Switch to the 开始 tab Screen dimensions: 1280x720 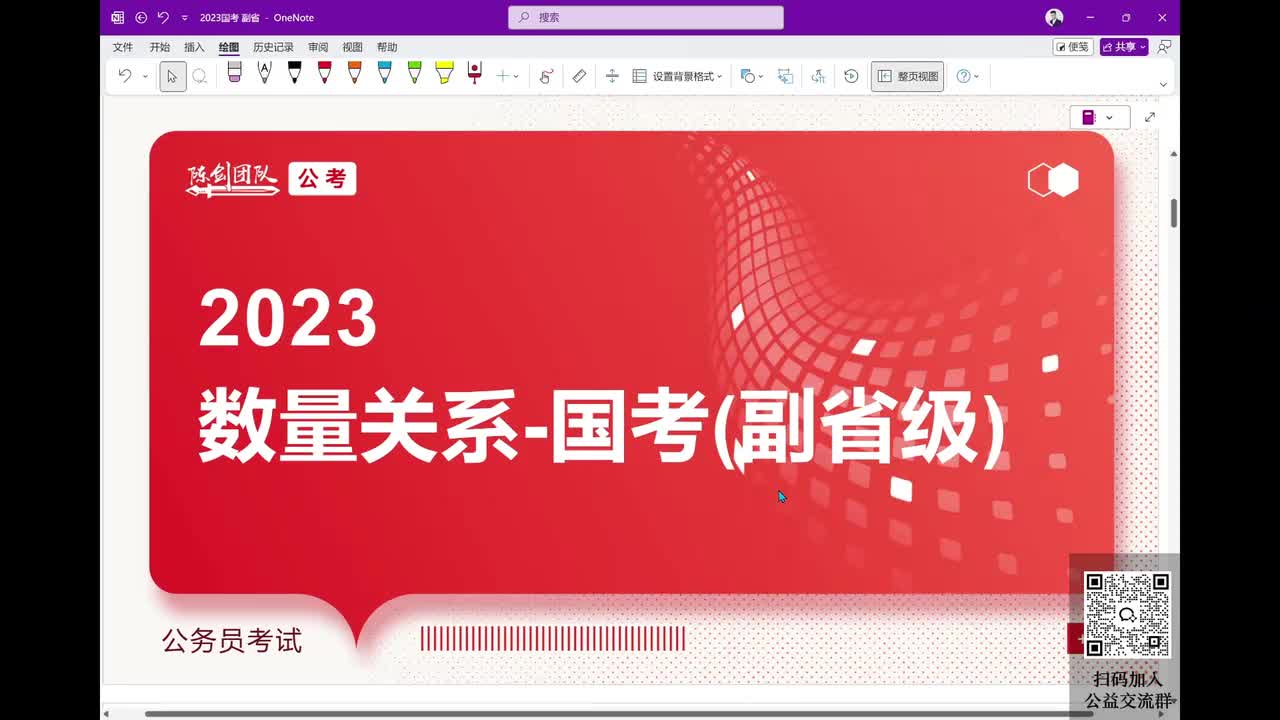159,47
